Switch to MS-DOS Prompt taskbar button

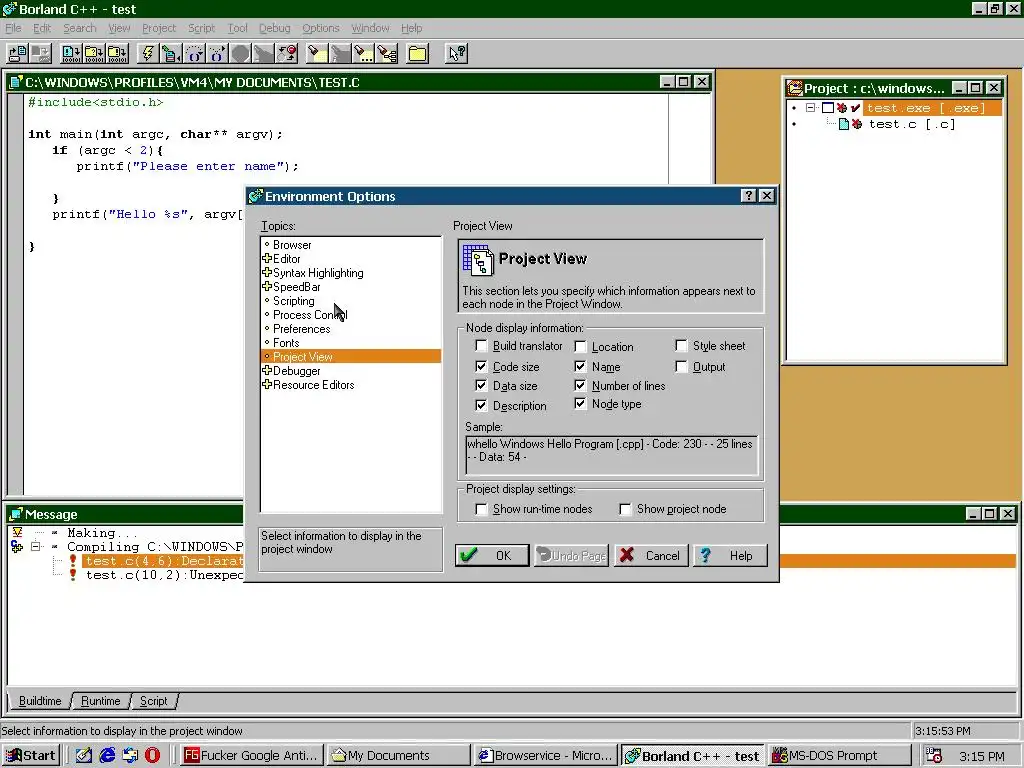click(x=840, y=756)
